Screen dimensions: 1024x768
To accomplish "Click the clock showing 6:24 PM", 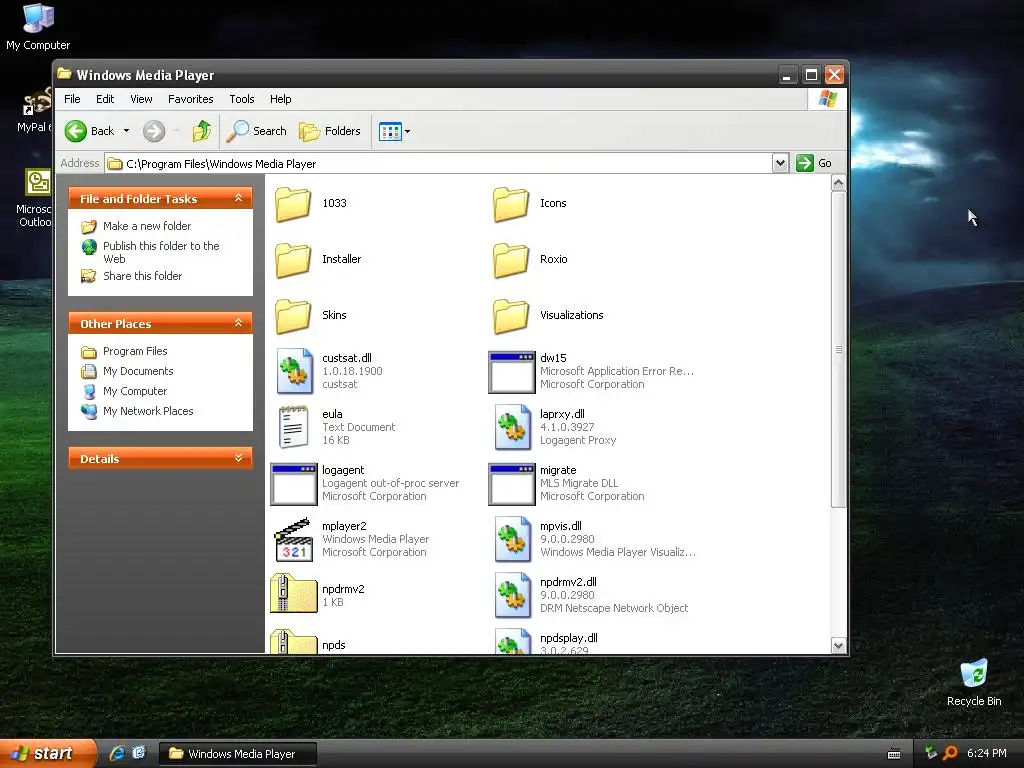I will [986, 753].
